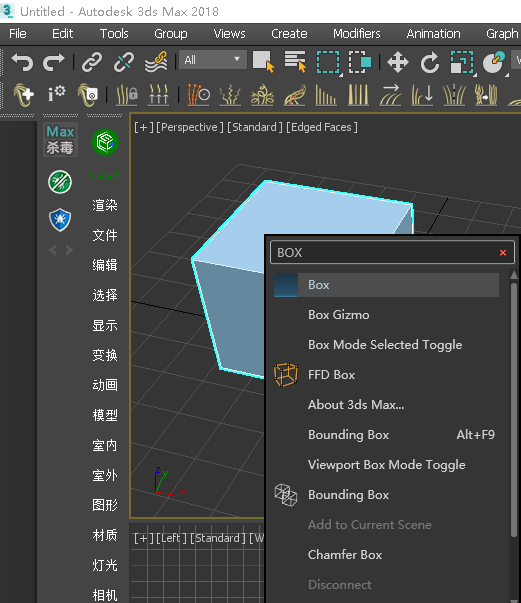Open the All selection filter dropdown
Image resolution: width=521 pixels, height=603 pixels.
pyautogui.click(x=213, y=60)
